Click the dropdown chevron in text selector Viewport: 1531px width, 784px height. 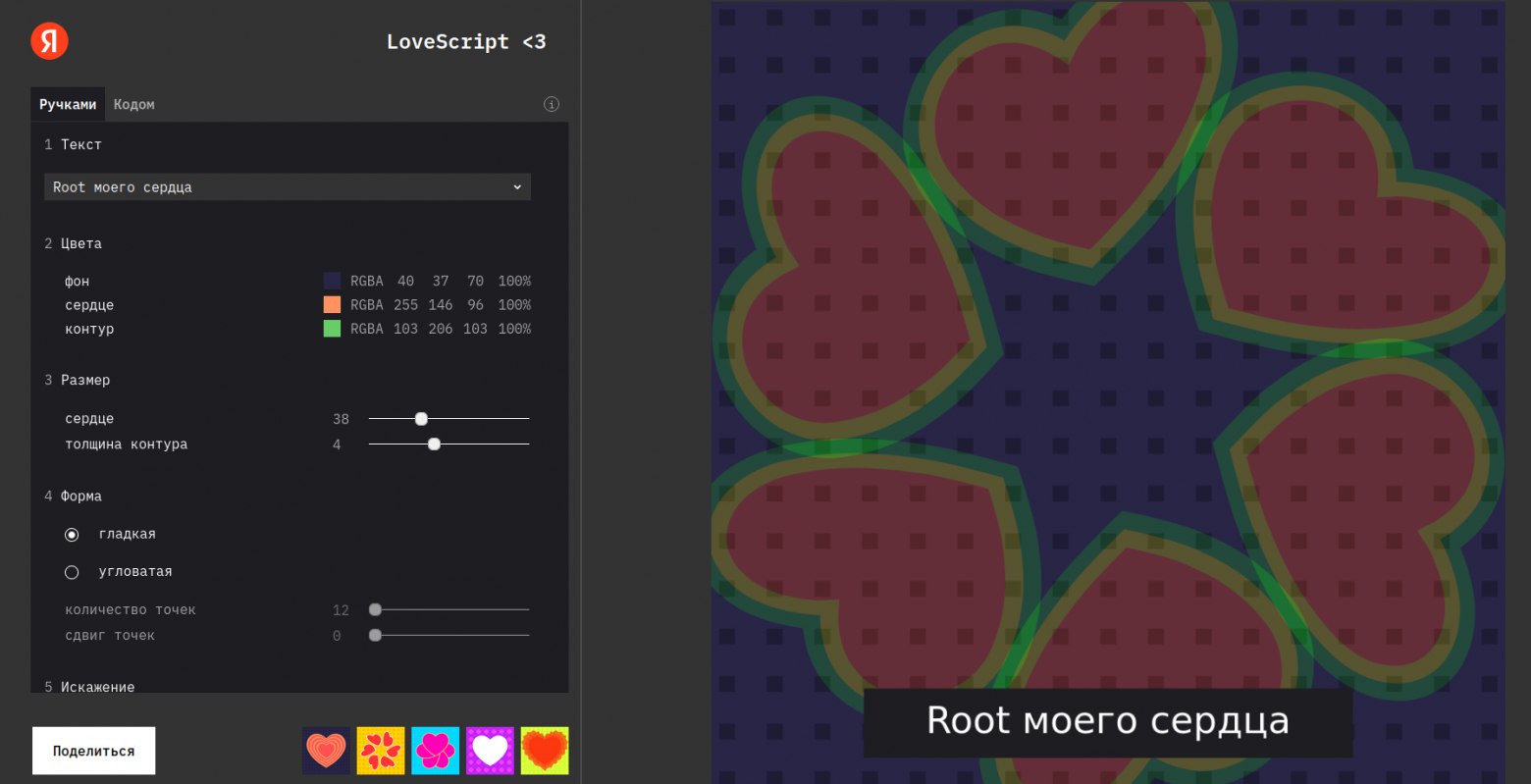tap(517, 187)
